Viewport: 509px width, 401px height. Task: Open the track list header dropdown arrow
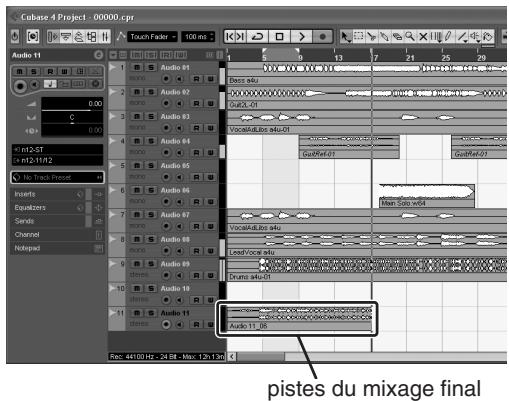point(113,55)
